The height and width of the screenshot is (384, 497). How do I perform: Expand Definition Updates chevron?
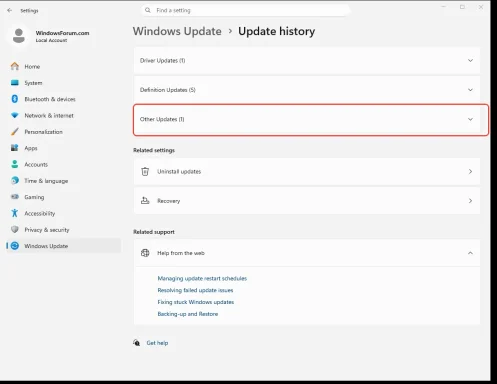pyautogui.click(x=470, y=90)
